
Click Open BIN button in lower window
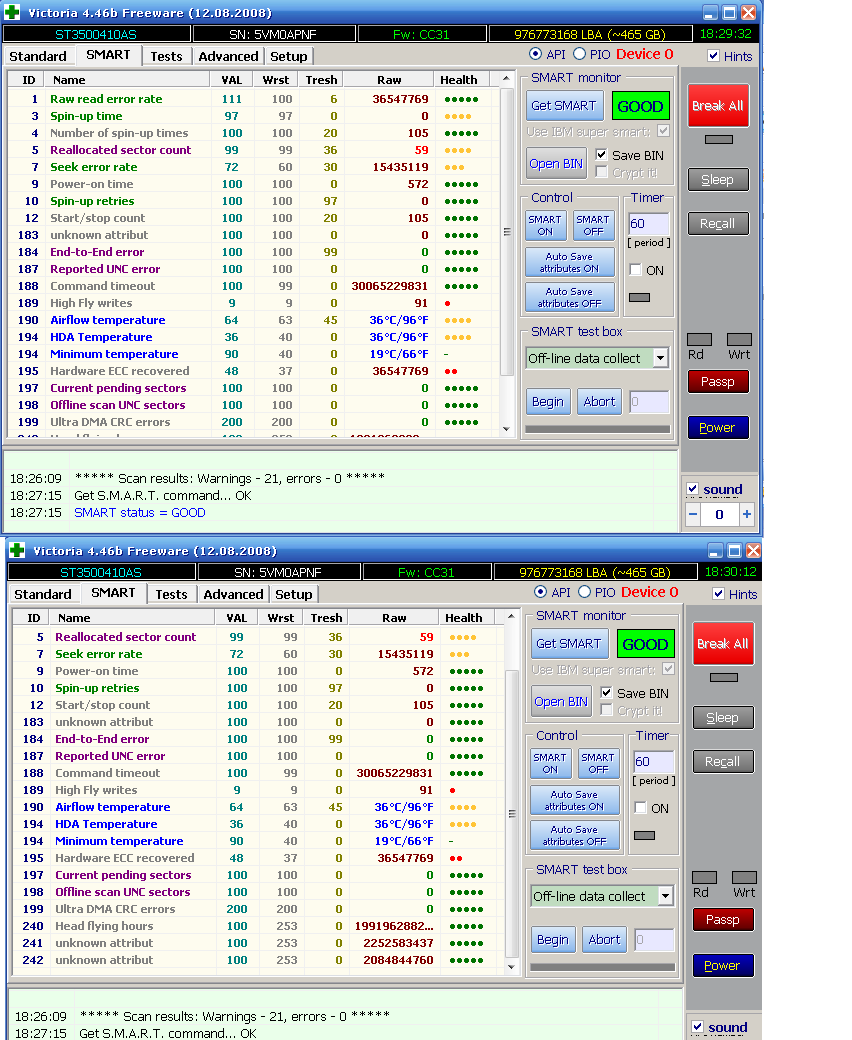(x=561, y=701)
